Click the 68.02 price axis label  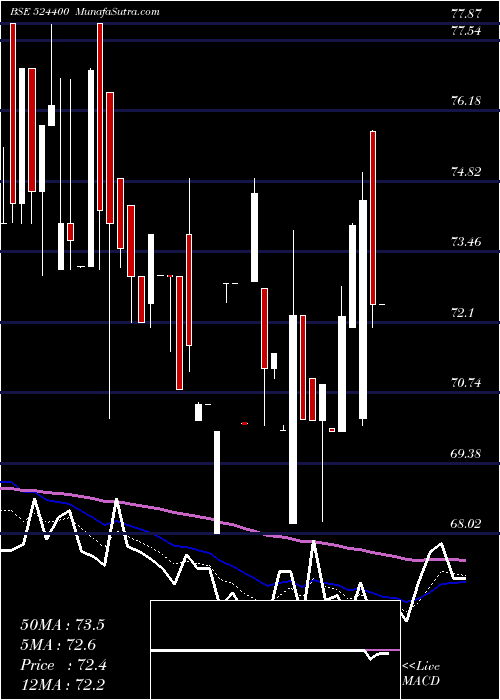[x=467, y=524]
